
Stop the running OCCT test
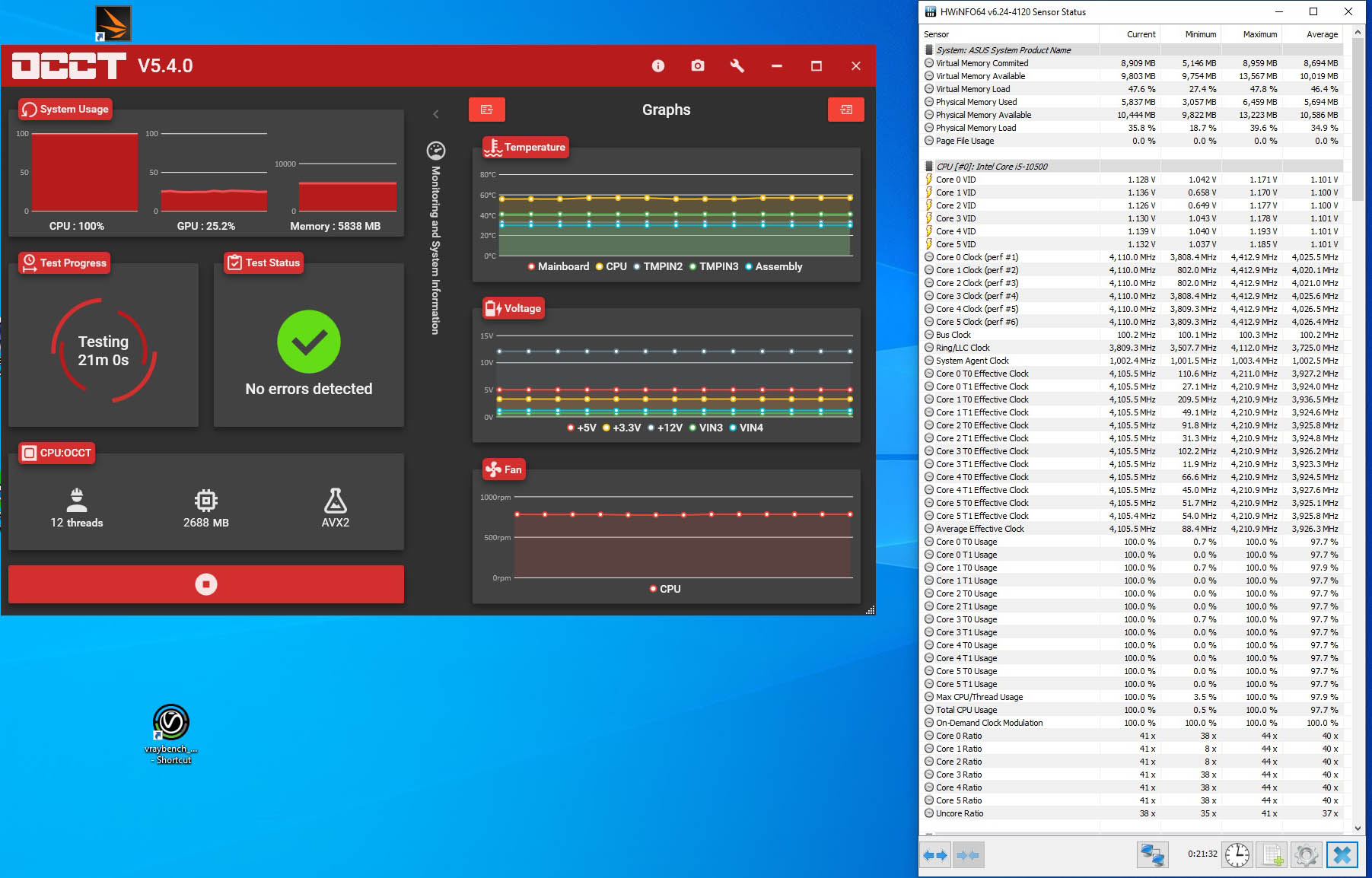pyautogui.click(x=206, y=584)
